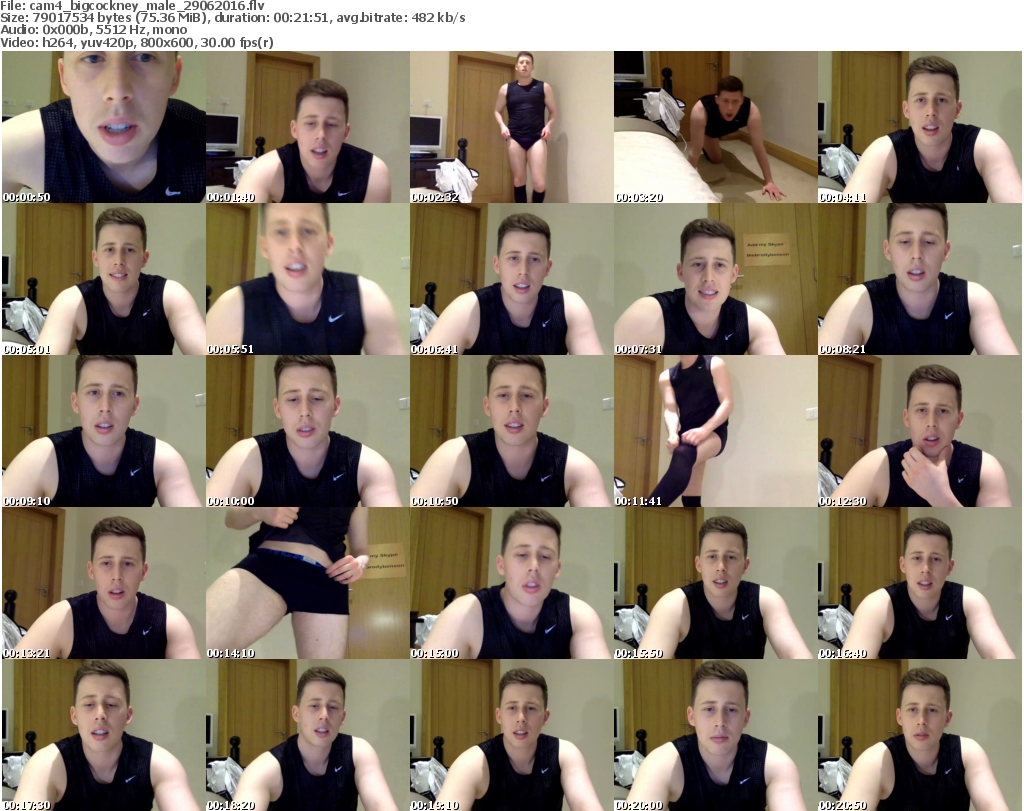
Task: Select the thumbnail at 00:03:20
Action: [x=715, y=127]
